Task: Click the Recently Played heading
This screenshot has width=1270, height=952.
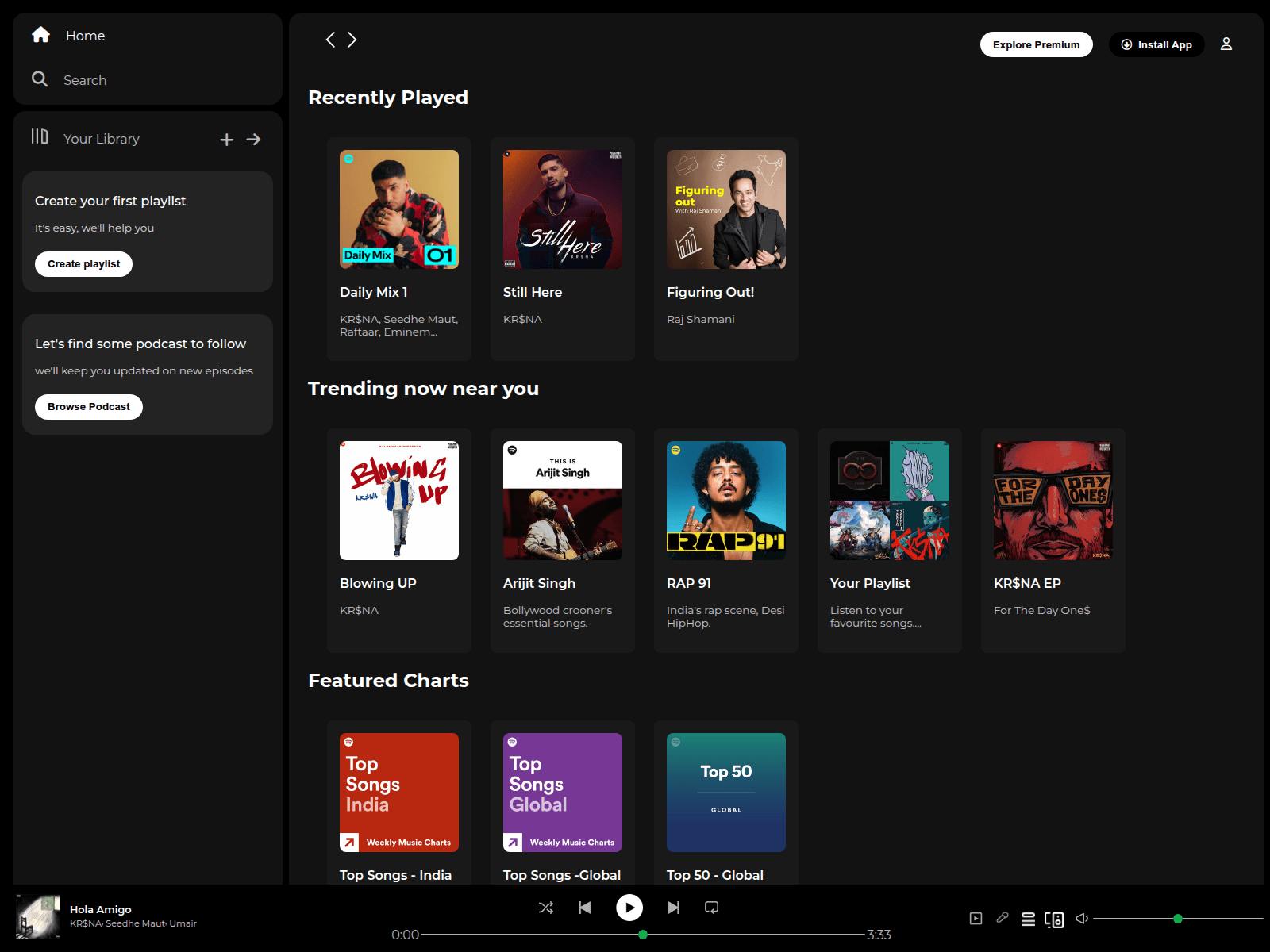Action: click(x=388, y=97)
